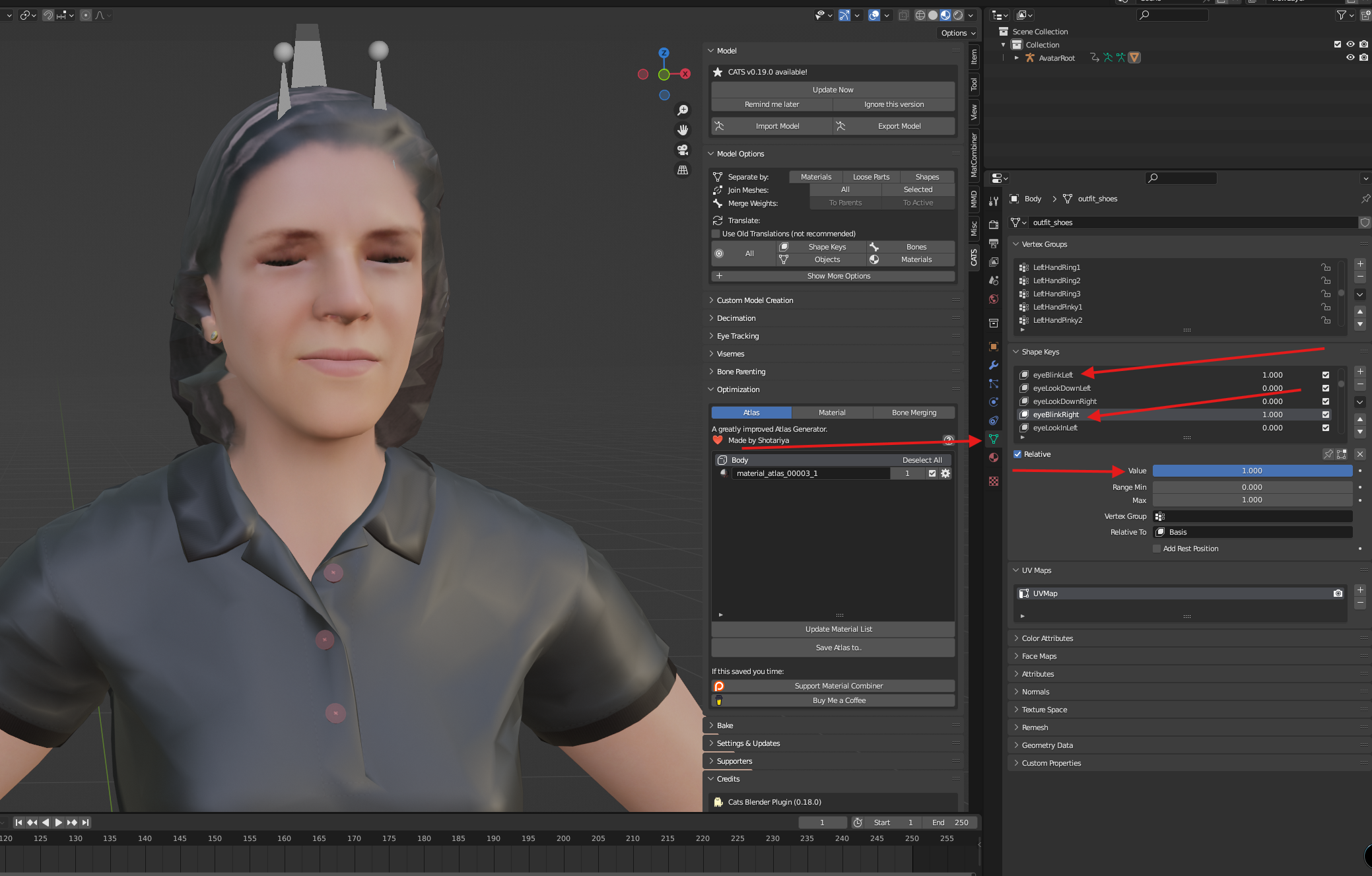This screenshot has width=1372, height=876.
Task: Switch to the MMD sidebar tab
Action: point(974,199)
